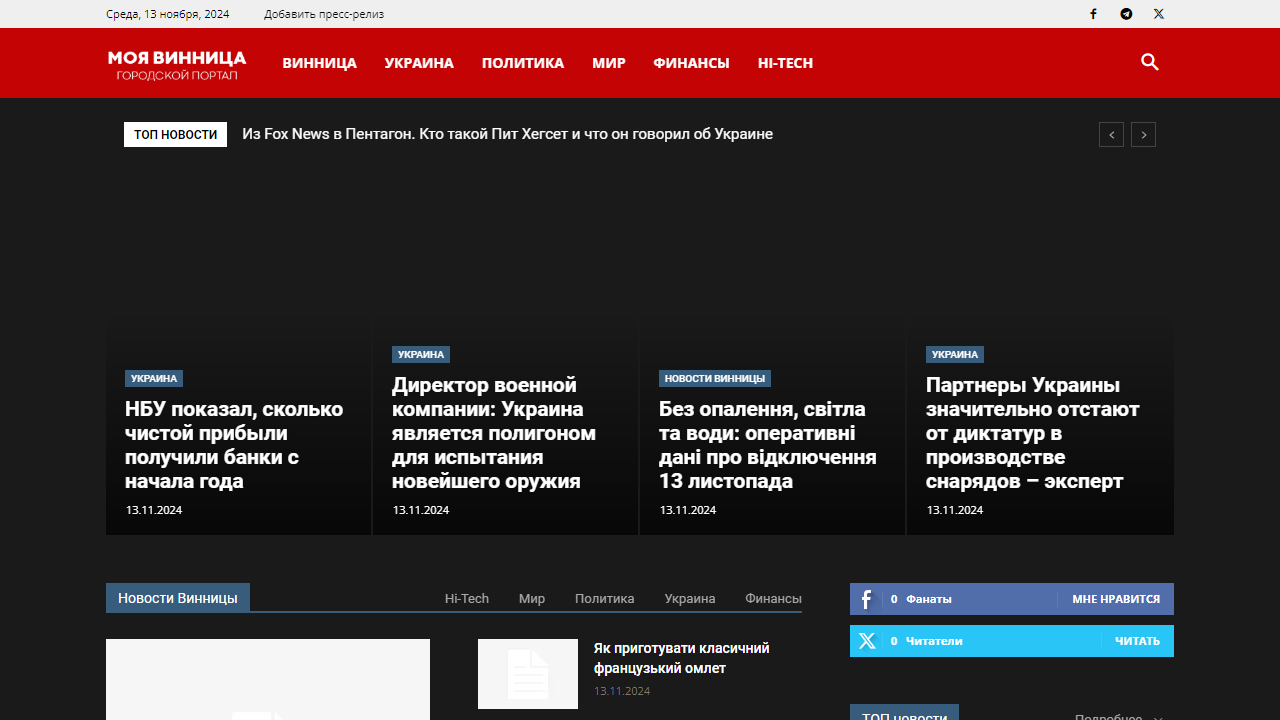Click the Facebook icon in fans widget
This screenshot has width=1280, height=720.
[x=867, y=599]
